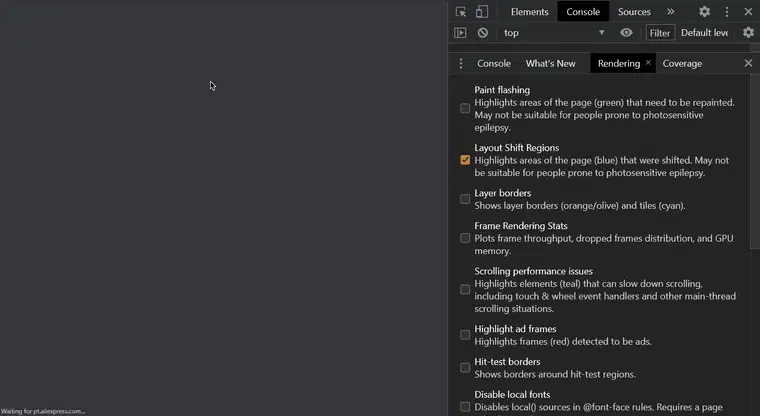This screenshot has height=416, width=760.
Task: Show the console sidebar icon
Action: (460, 32)
